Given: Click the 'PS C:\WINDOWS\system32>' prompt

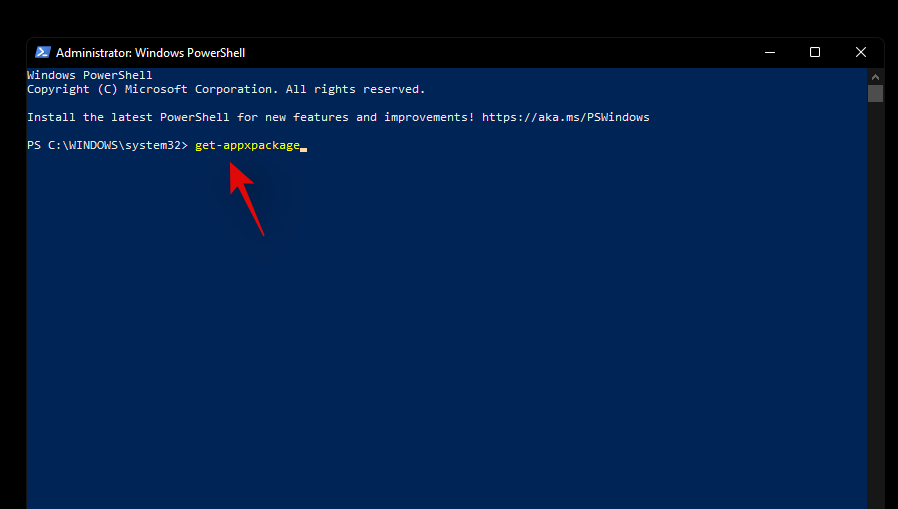Looking at the screenshot, I should tap(107, 146).
